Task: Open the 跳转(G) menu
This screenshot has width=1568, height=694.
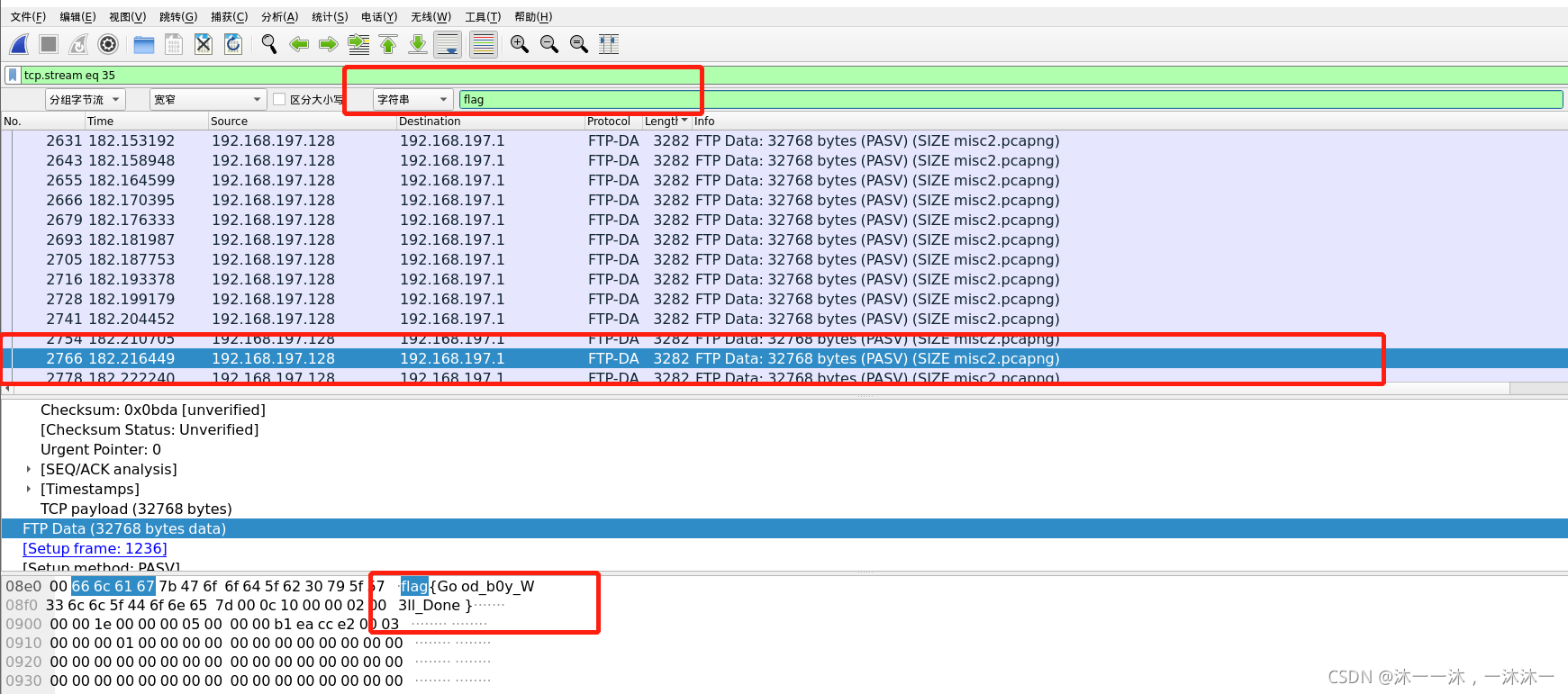Action: point(177,17)
